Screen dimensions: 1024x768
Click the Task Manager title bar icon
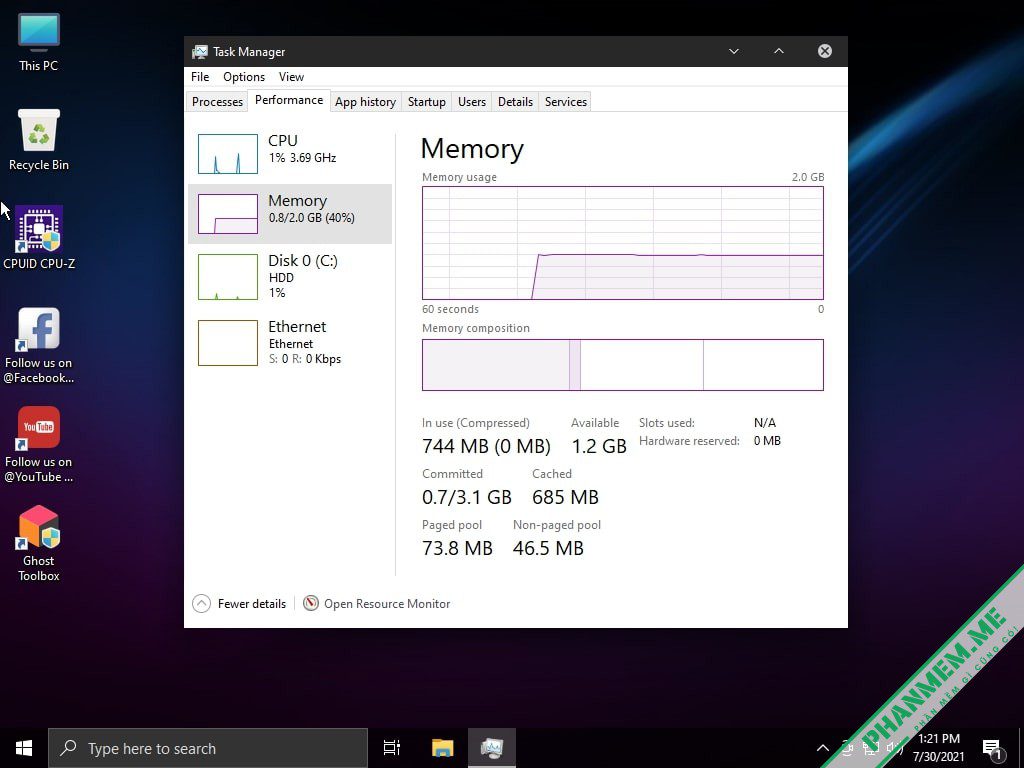(200, 52)
